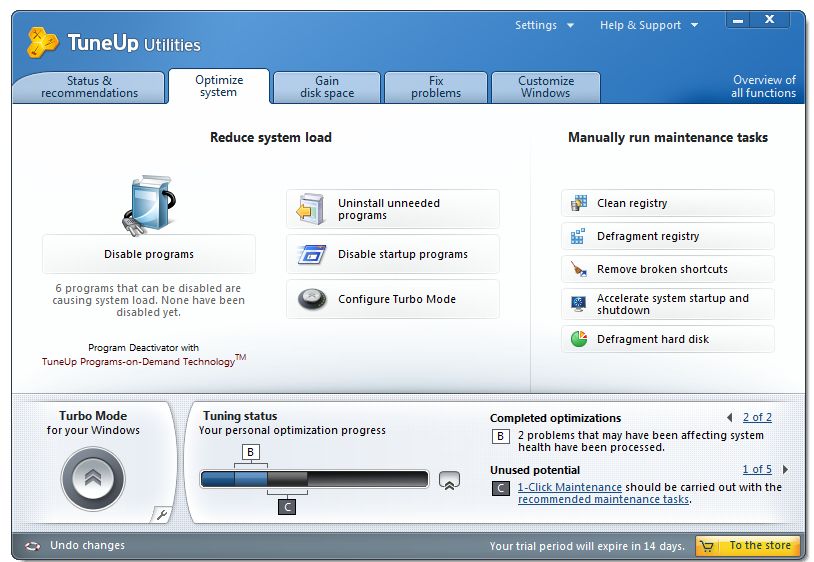The width and height of the screenshot is (814, 562).
Task: Show next unused potential with right arrow
Action: pyautogui.click(x=785, y=469)
